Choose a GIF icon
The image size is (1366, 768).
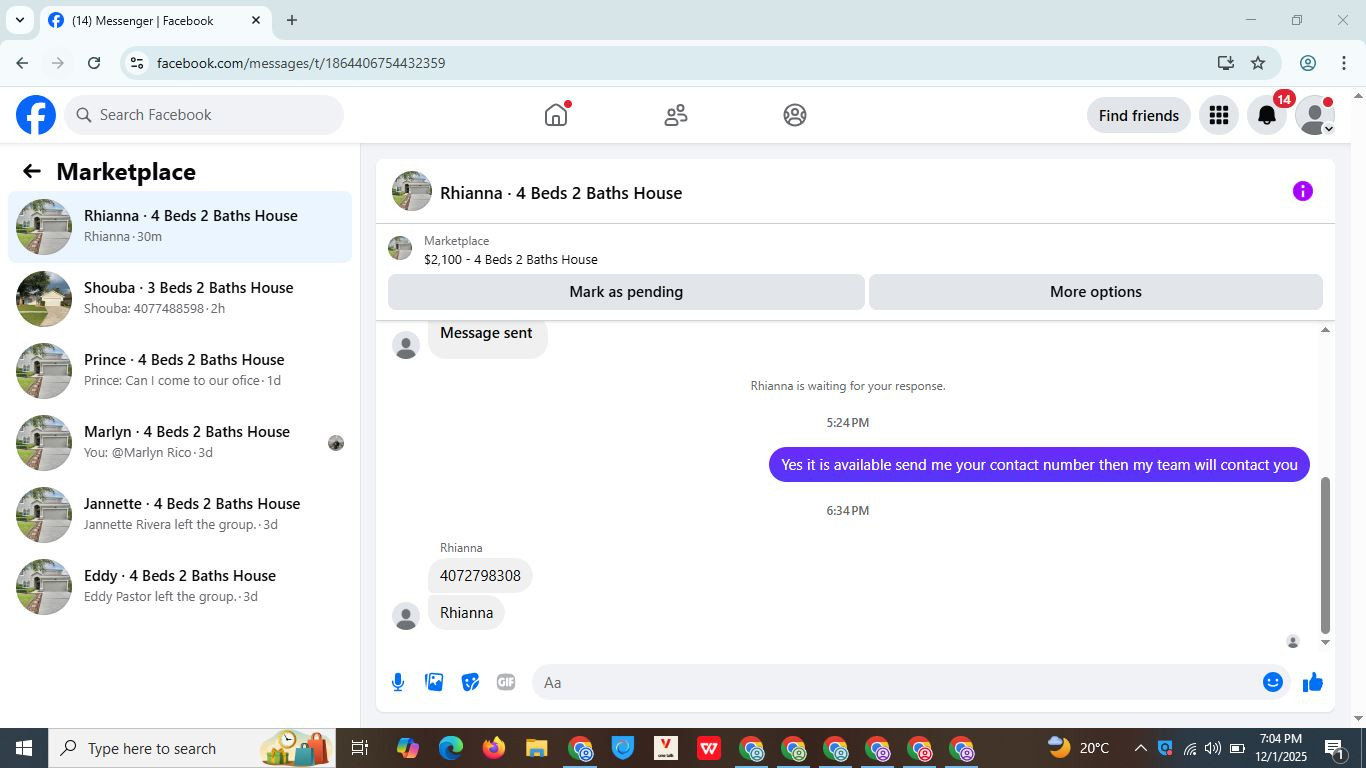tap(506, 682)
